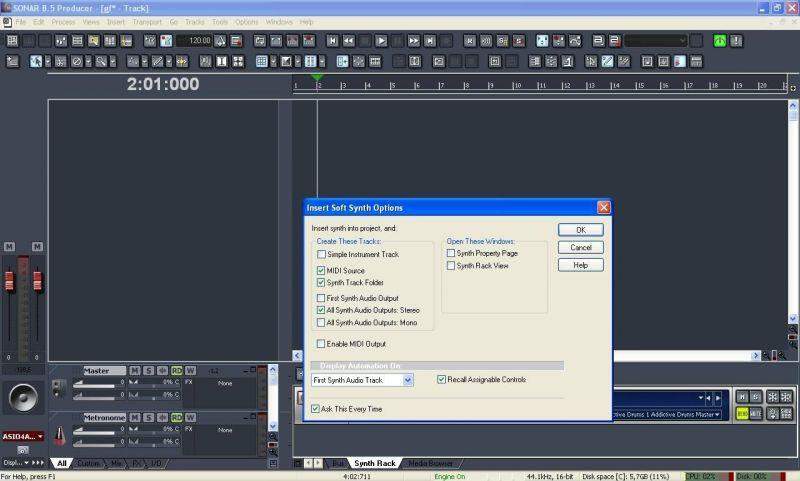Toggle the Recall Assignable Controls checkbox
The width and height of the screenshot is (800, 481).
tap(441, 379)
